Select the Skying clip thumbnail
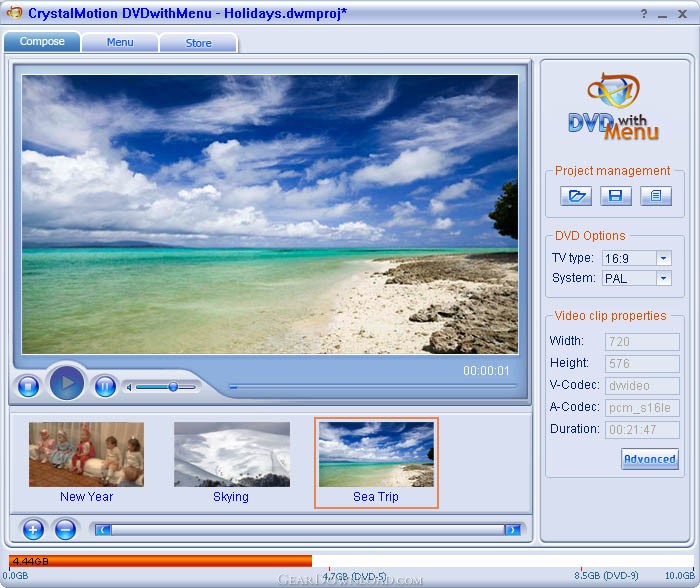The width and height of the screenshot is (700, 588). (x=232, y=455)
